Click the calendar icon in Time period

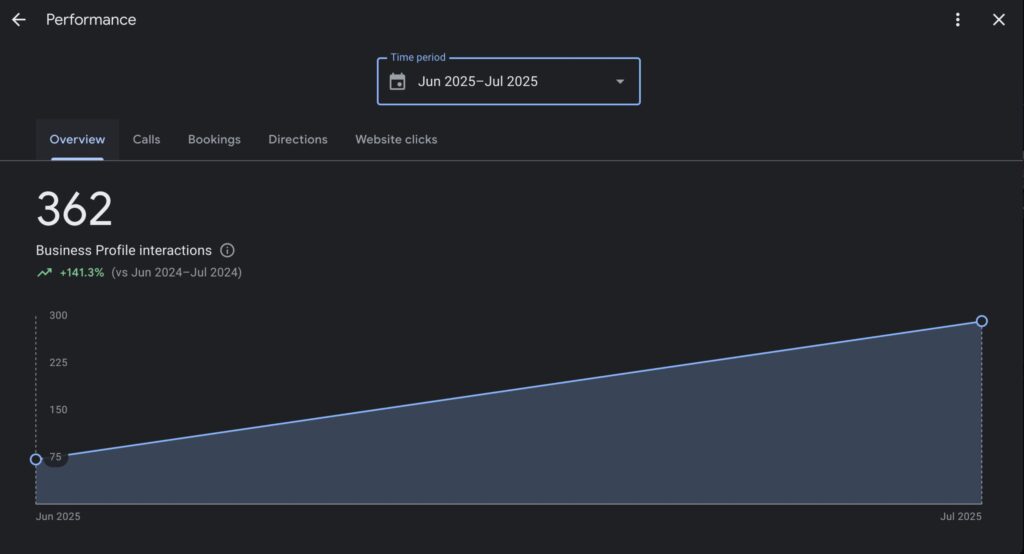397,82
